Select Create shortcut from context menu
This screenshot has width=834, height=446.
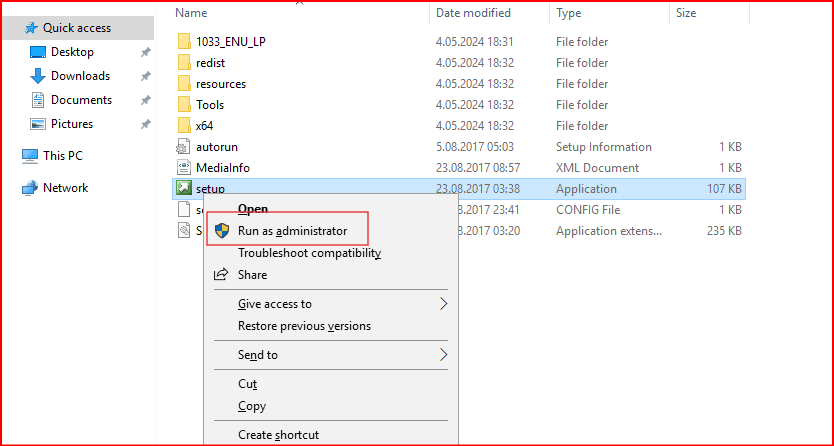coord(278,435)
